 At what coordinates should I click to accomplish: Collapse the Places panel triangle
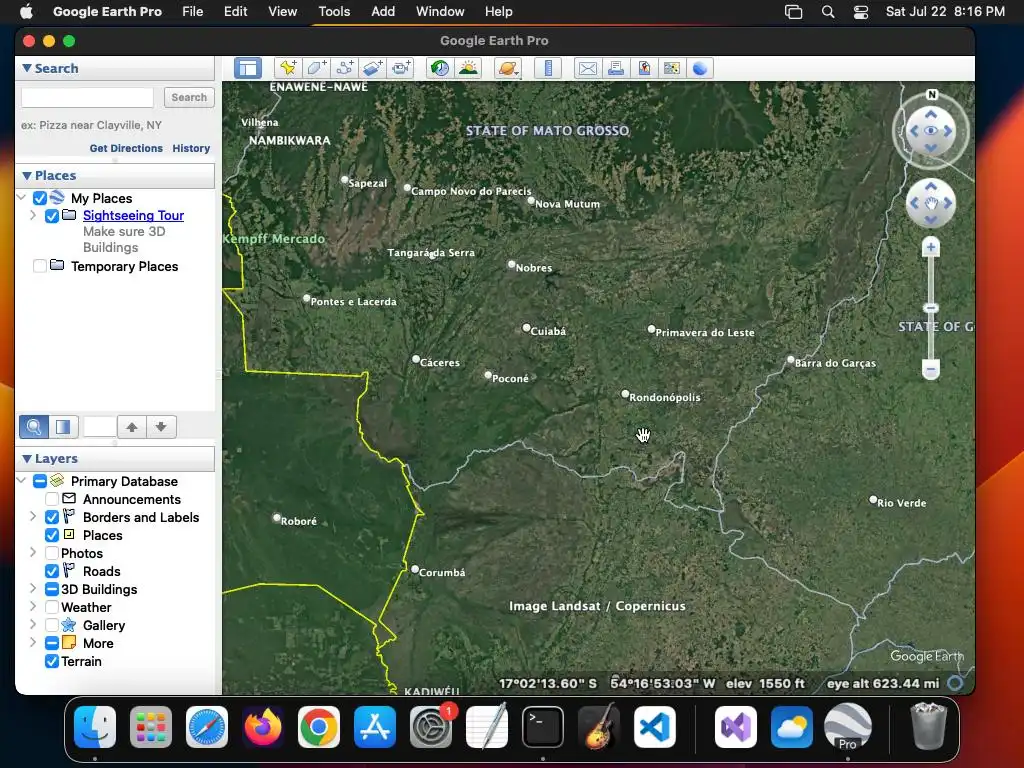[27, 175]
